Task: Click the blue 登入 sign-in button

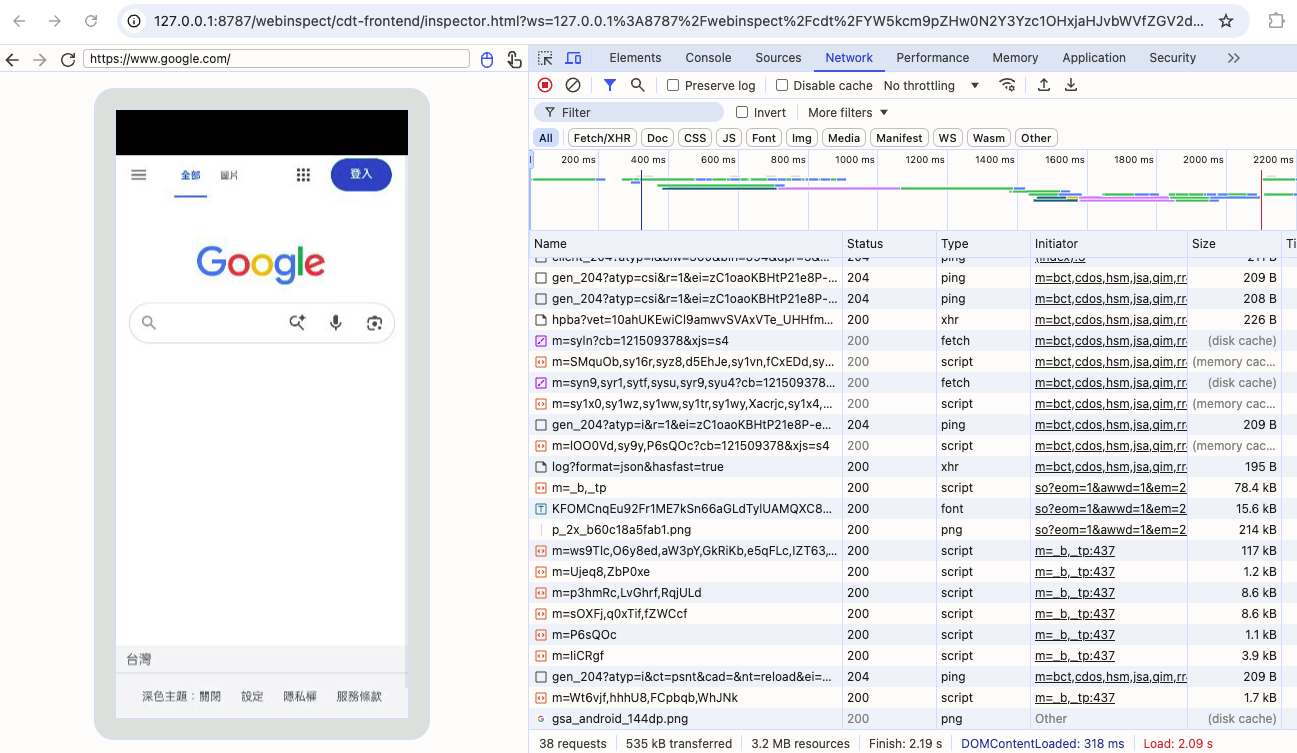Action: tap(361, 174)
